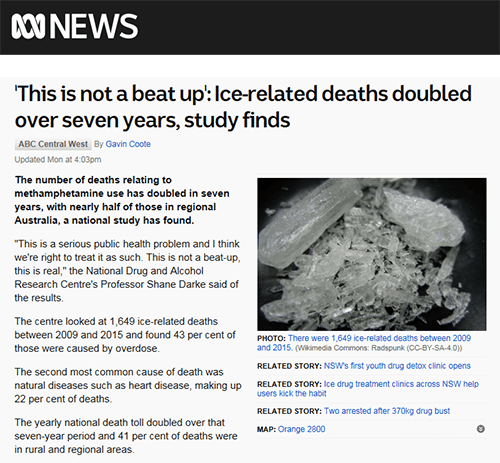
Task: Open NSW's first youth drug detox clinic story
Action: click(397, 366)
